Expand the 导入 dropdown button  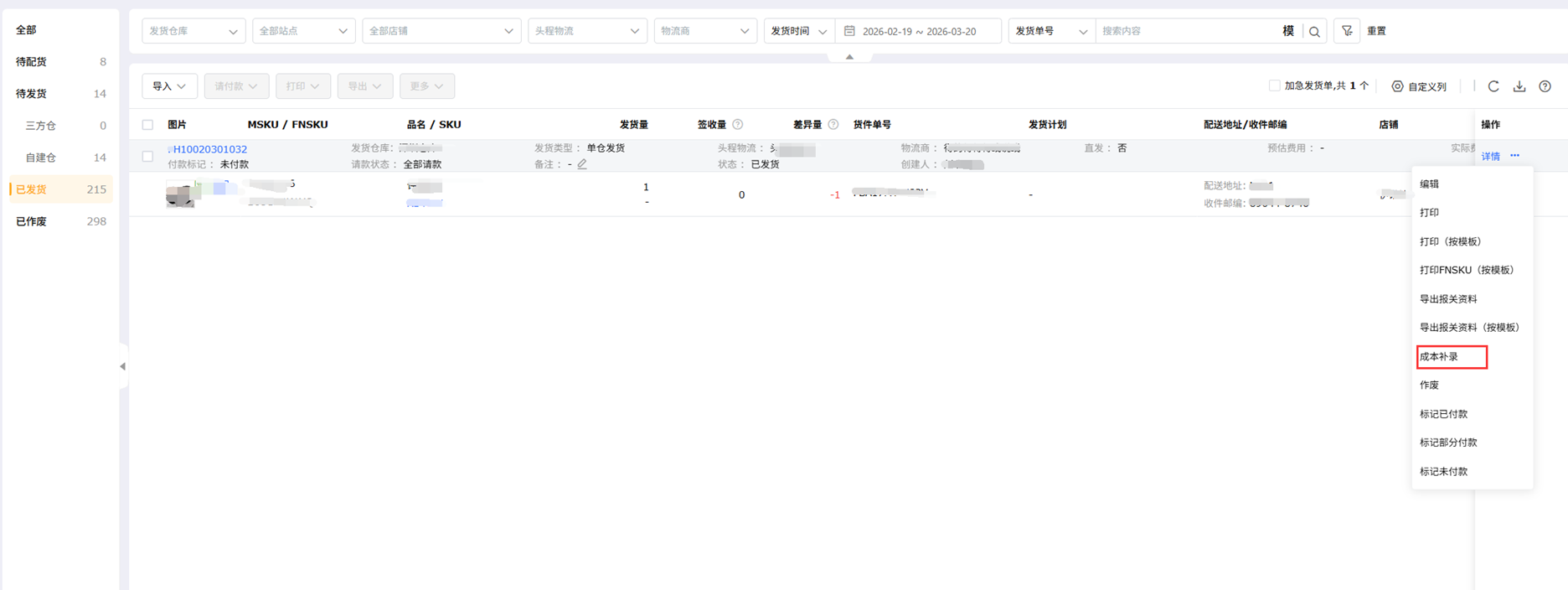pyautogui.click(x=169, y=86)
